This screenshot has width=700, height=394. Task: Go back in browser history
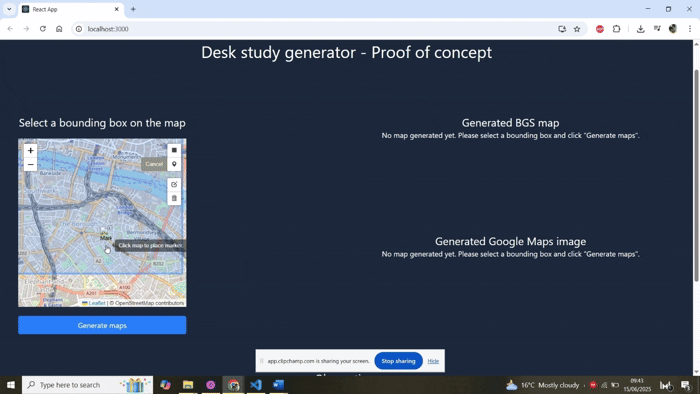pyautogui.click(x=10, y=29)
